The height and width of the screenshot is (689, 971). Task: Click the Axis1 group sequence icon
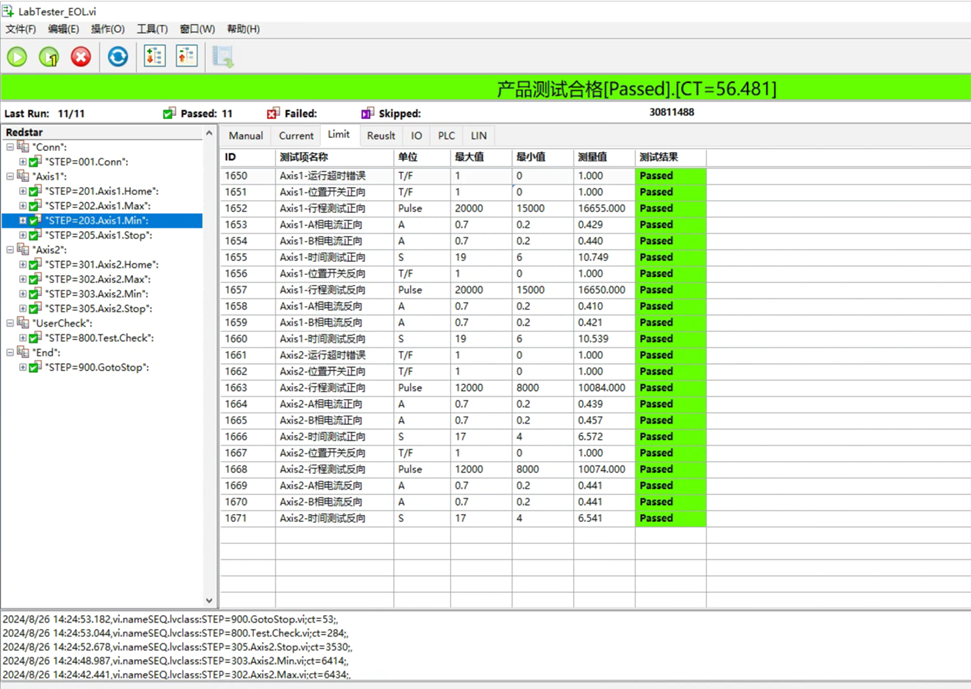(23, 176)
